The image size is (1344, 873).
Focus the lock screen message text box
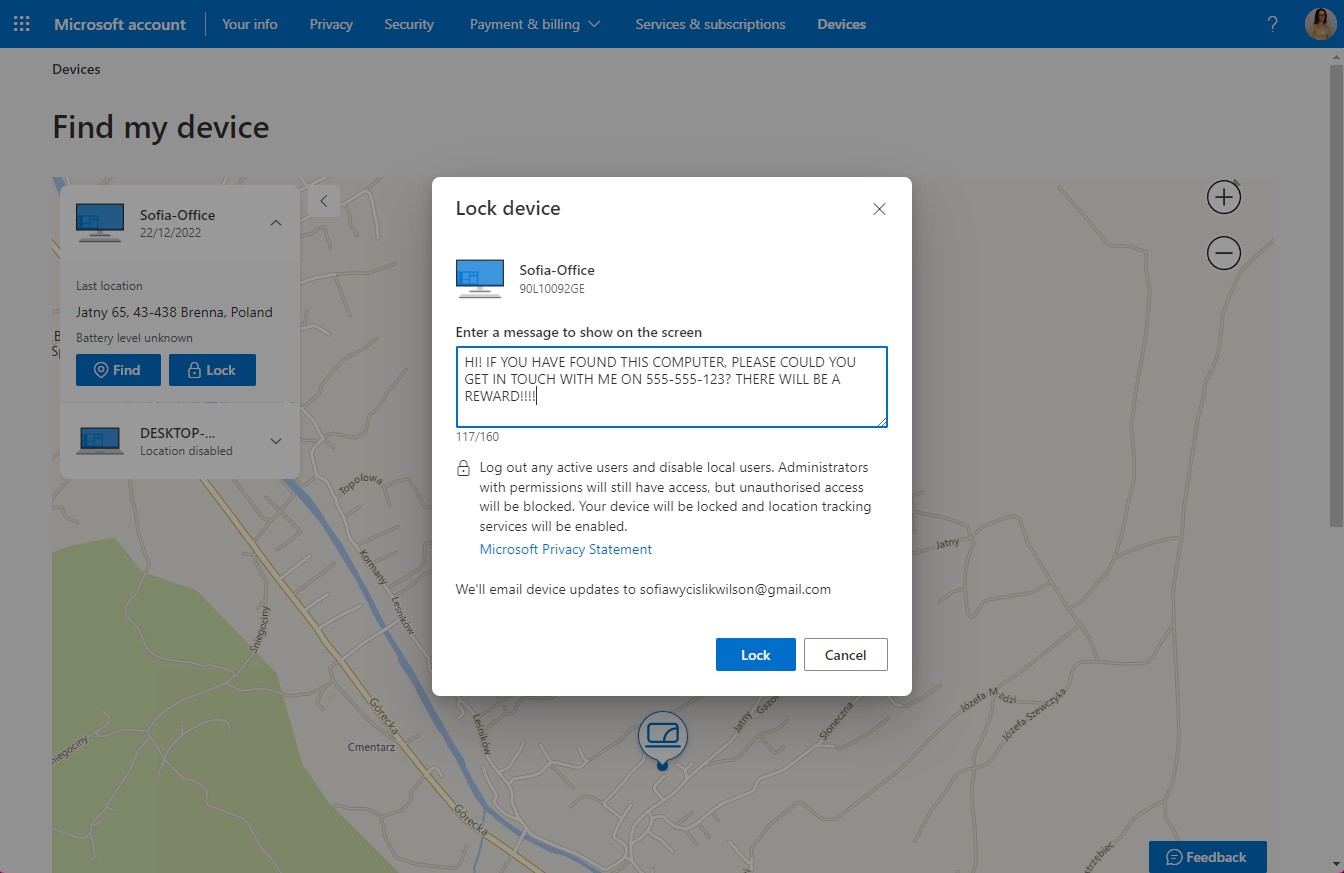coord(672,388)
